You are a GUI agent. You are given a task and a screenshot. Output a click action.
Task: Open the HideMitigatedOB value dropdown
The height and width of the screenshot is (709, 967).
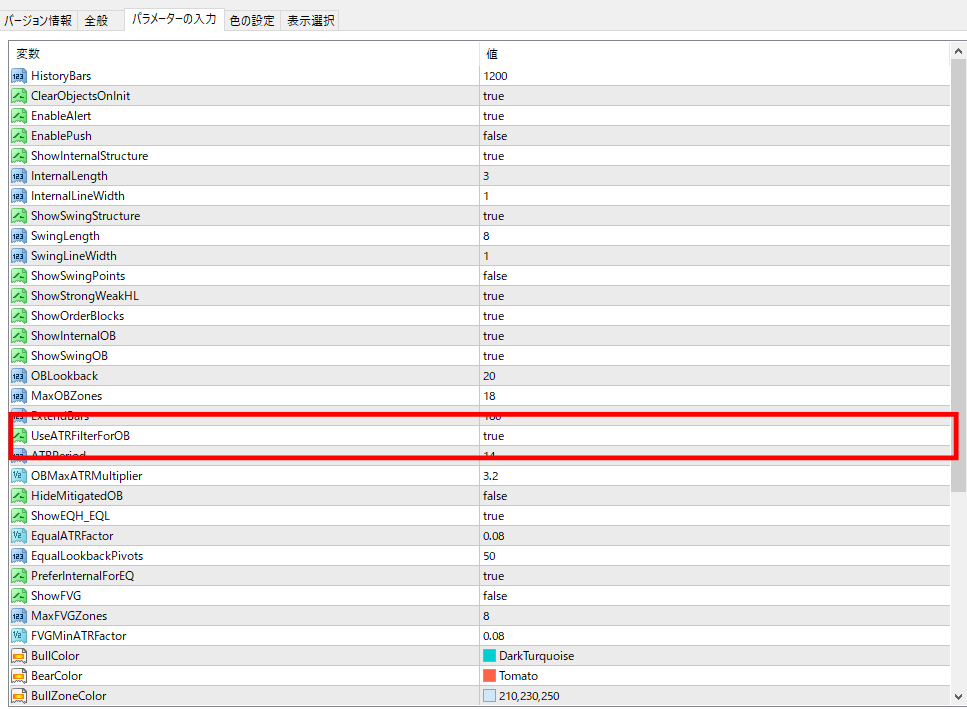click(x=495, y=496)
